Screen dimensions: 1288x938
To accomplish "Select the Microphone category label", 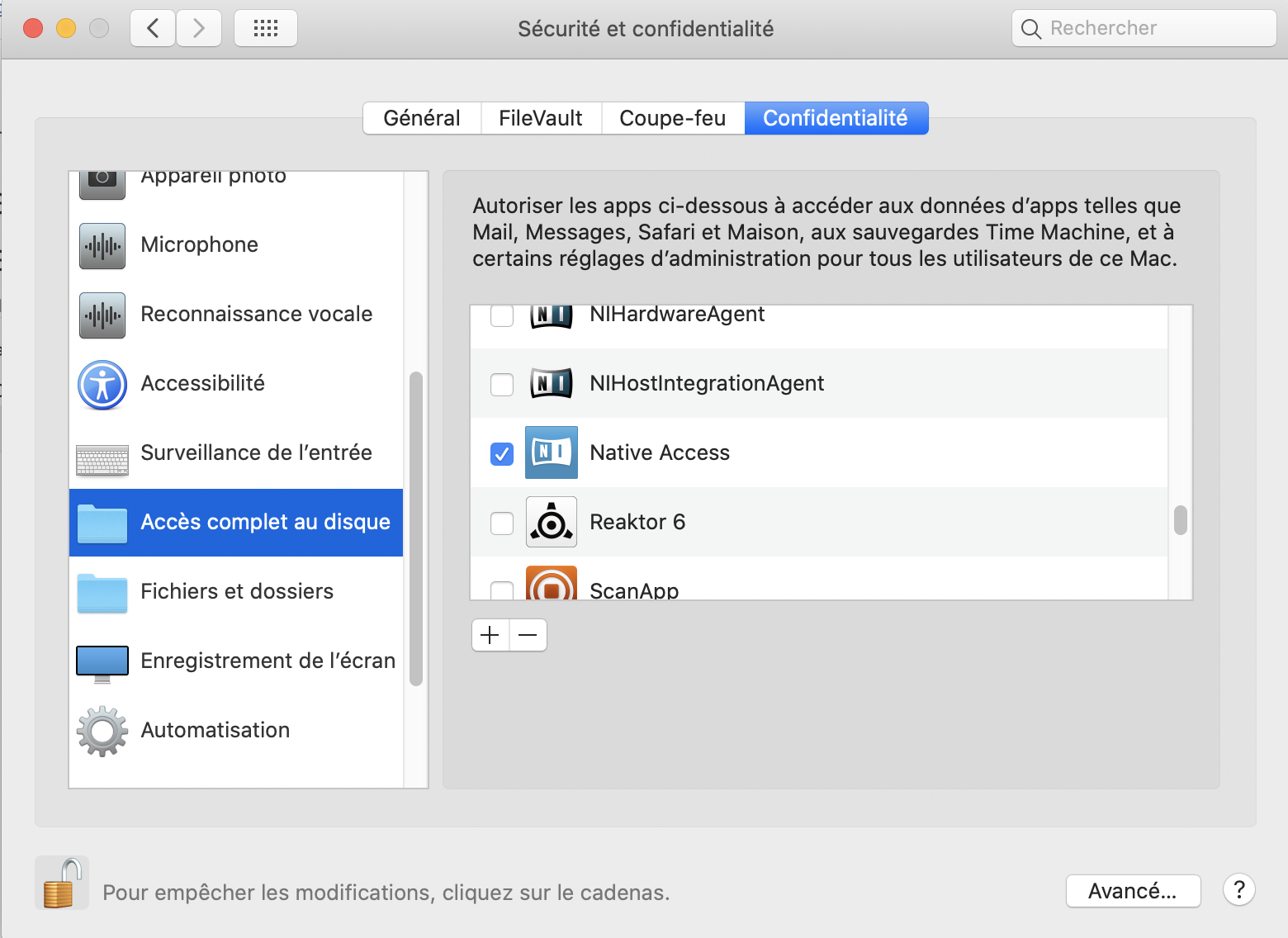I will coord(200,245).
